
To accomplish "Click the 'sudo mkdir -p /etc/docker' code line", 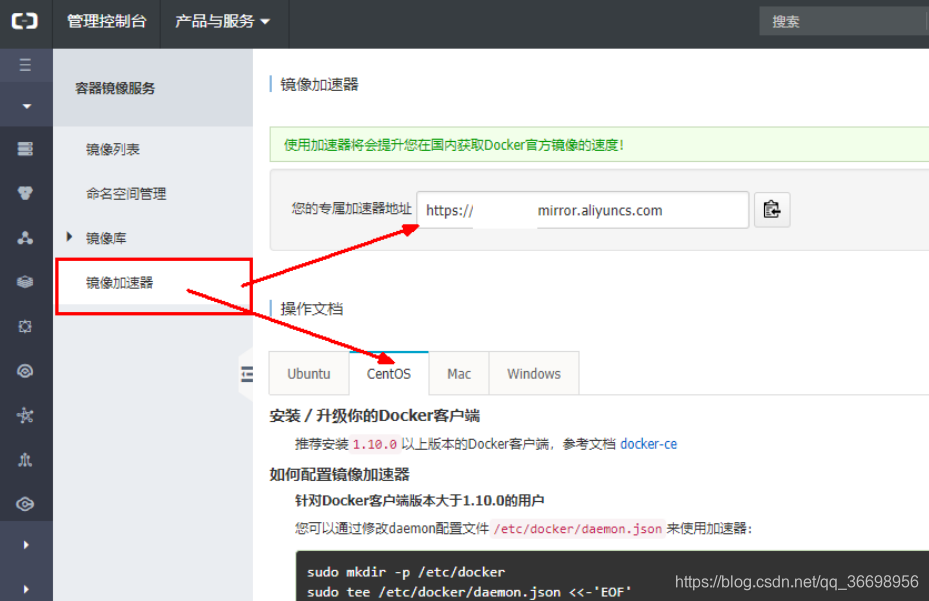I will pyautogui.click(x=406, y=572).
